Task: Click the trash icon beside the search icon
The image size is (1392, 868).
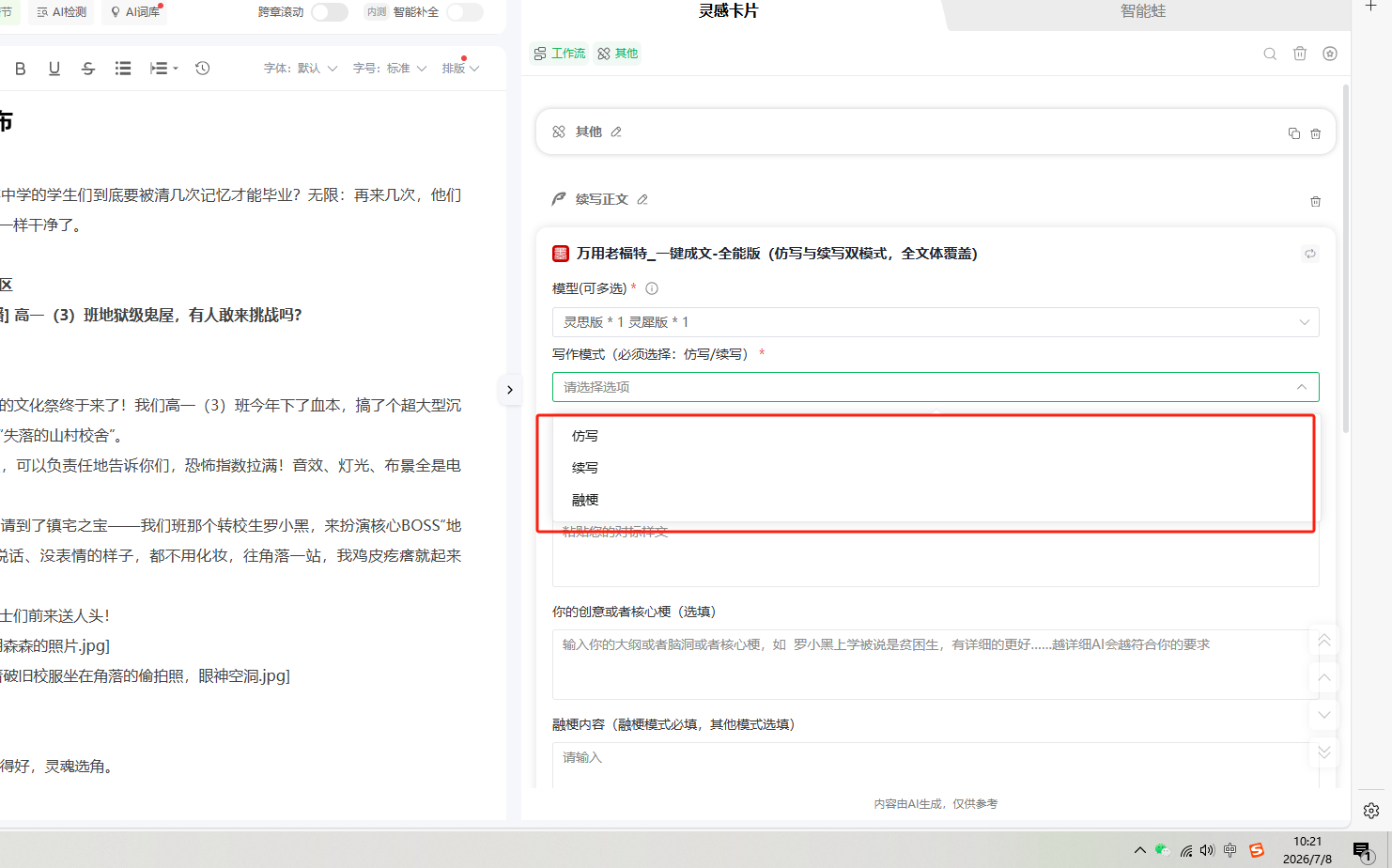Action: [1300, 54]
